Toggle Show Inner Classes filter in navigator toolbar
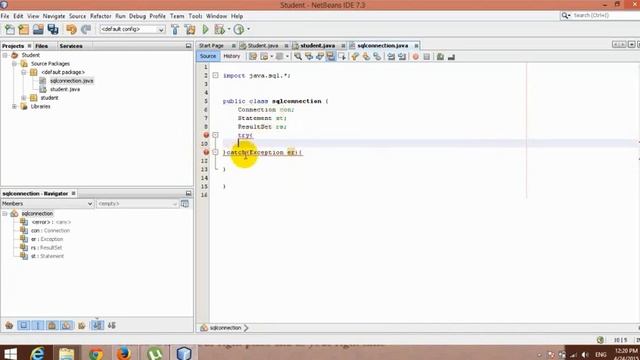 tap(67, 325)
